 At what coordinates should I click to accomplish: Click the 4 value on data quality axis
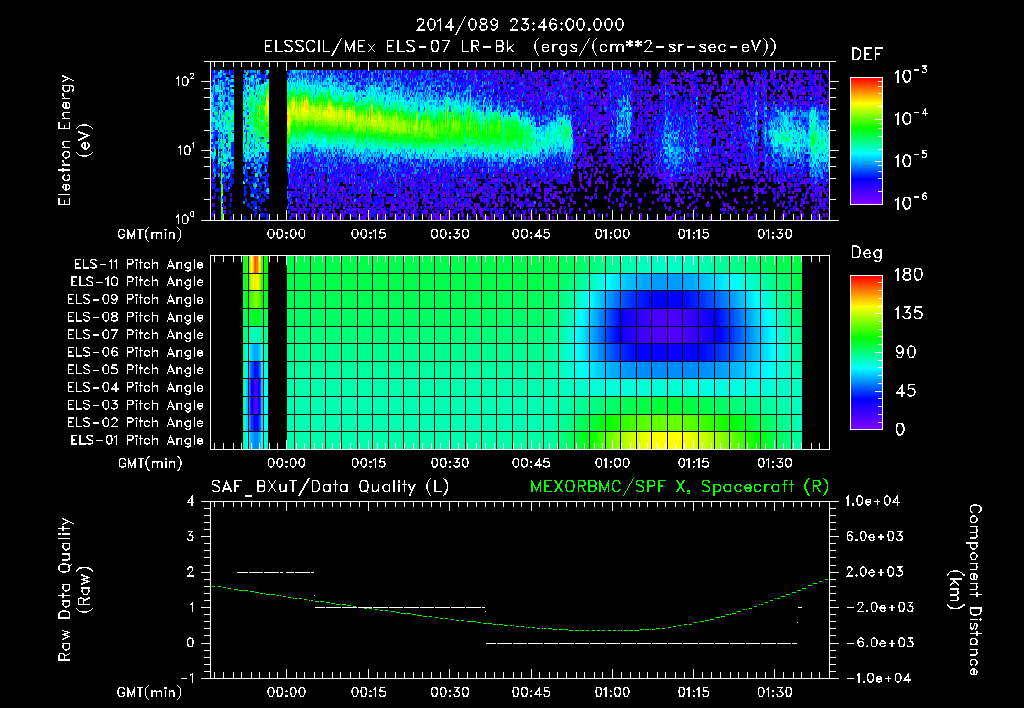tap(191, 501)
